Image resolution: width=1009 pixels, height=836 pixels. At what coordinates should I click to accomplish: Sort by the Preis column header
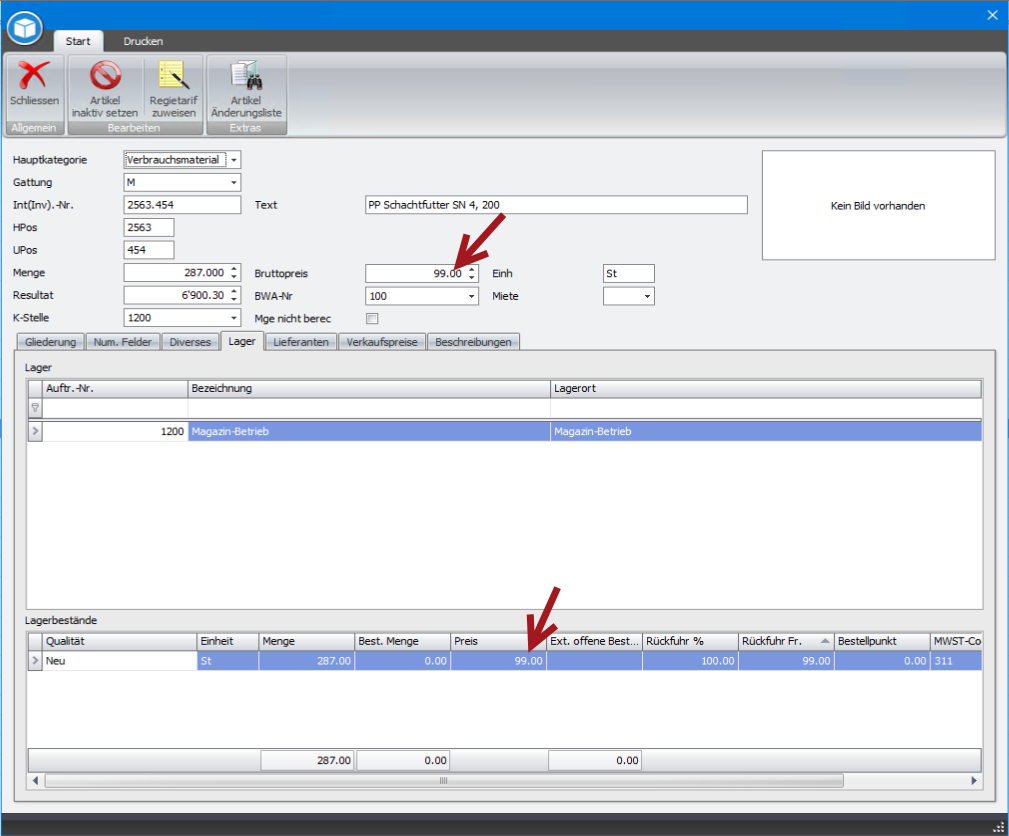[x=498, y=642]
